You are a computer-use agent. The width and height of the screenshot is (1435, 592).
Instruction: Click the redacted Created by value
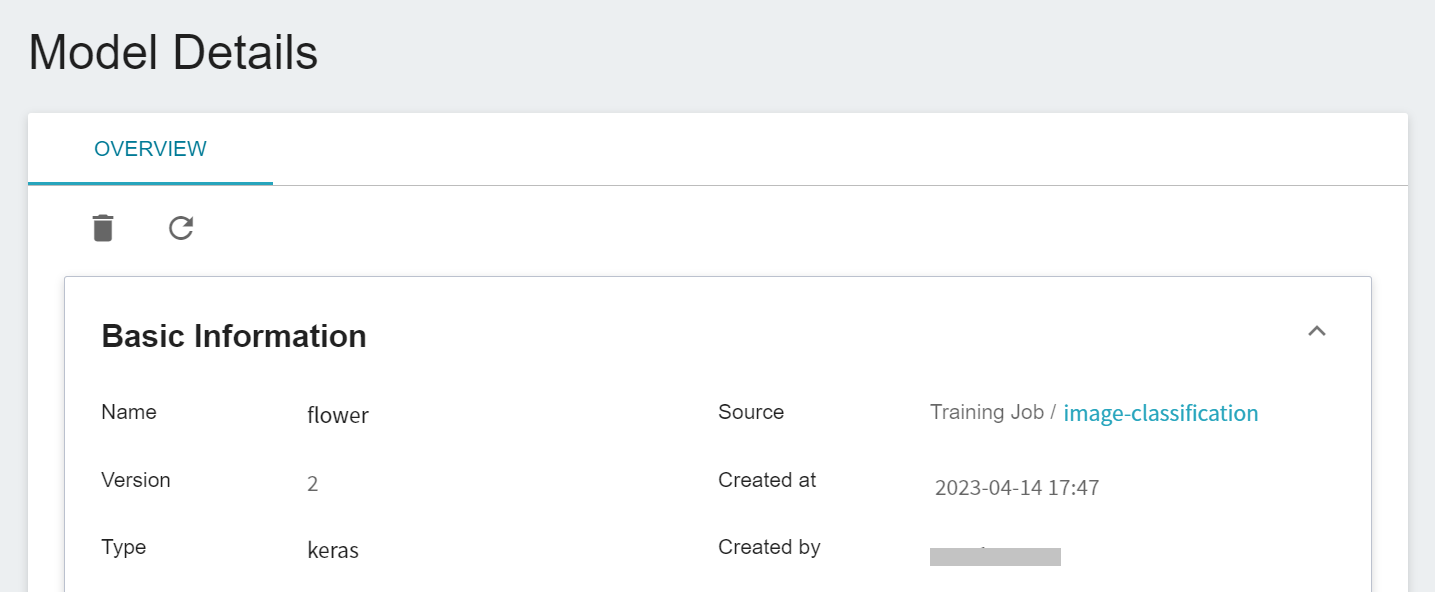click(995, 556)
